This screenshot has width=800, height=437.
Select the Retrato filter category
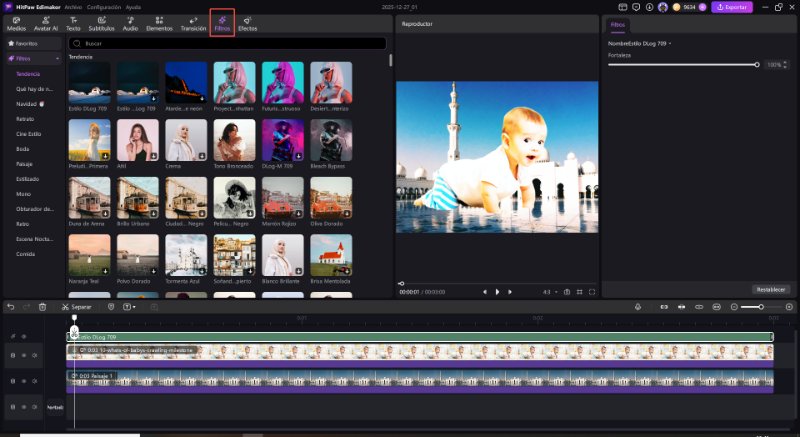[25, 119]
